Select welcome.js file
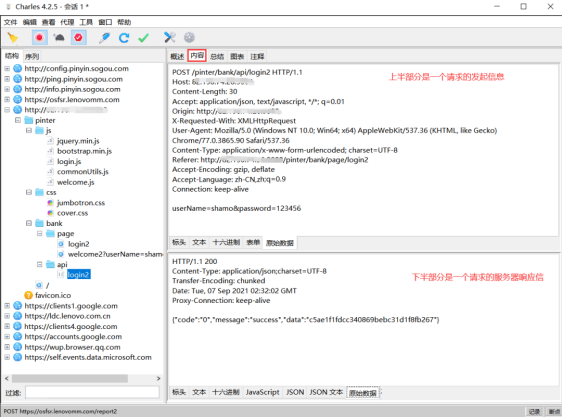The width and height of the screenshot is (562, 417). click(x=76, y=182)
